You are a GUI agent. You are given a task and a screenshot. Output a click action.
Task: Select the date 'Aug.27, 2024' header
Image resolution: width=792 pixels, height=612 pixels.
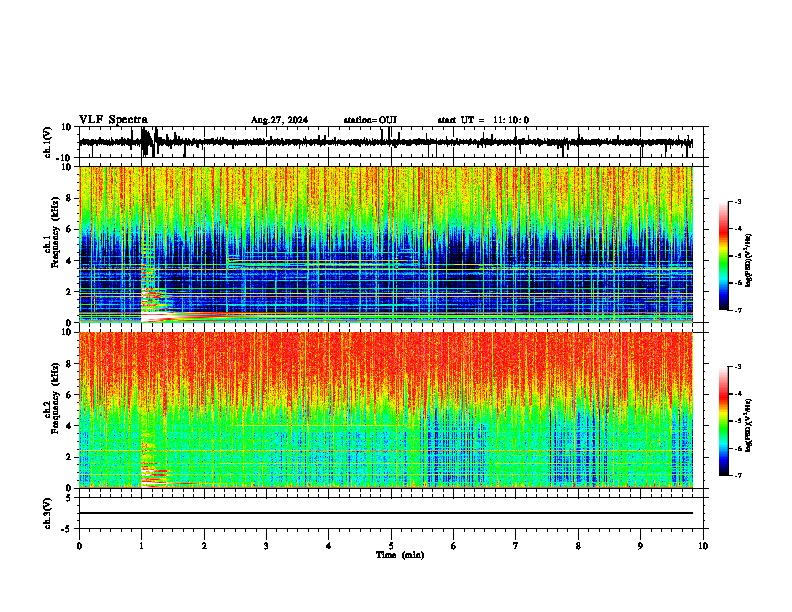click(279, 120)
